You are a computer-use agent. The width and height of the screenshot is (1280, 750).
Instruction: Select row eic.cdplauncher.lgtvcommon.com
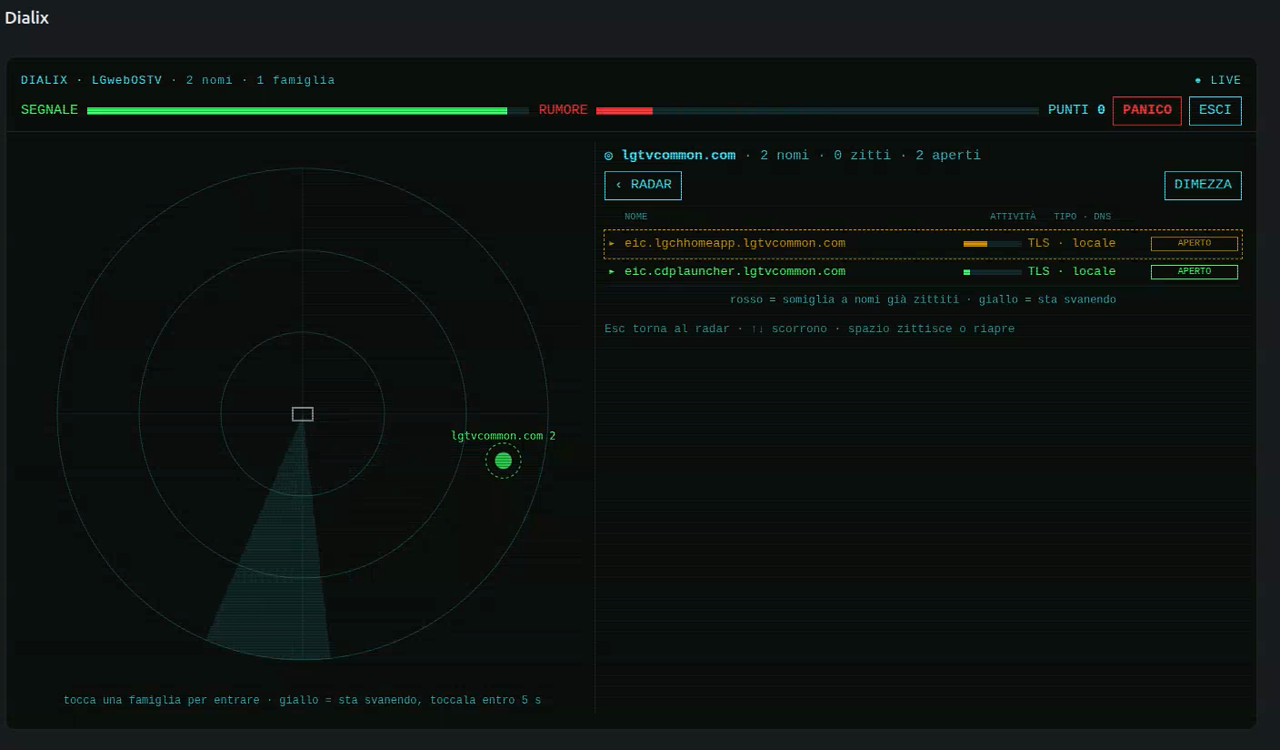923,271
